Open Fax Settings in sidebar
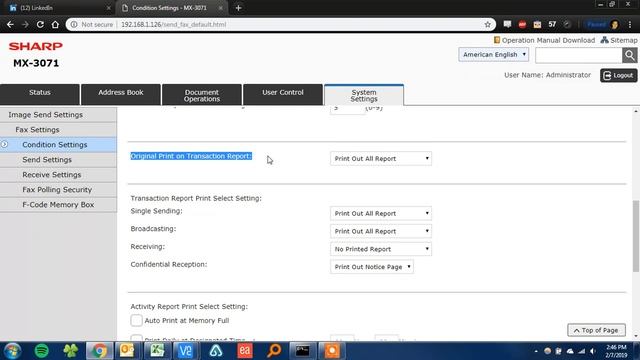640x360 pixels. pos(58,130)
